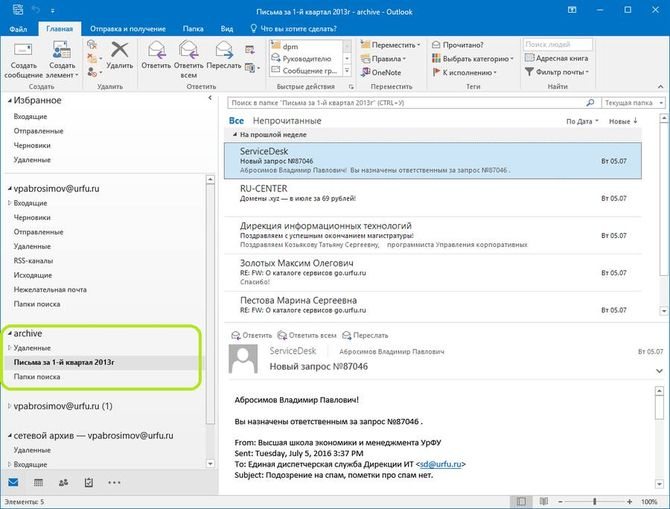The width and height of the screenshot is (670, 509).
Task: Open the Вид ribbon tab
Action: [226, 29]
